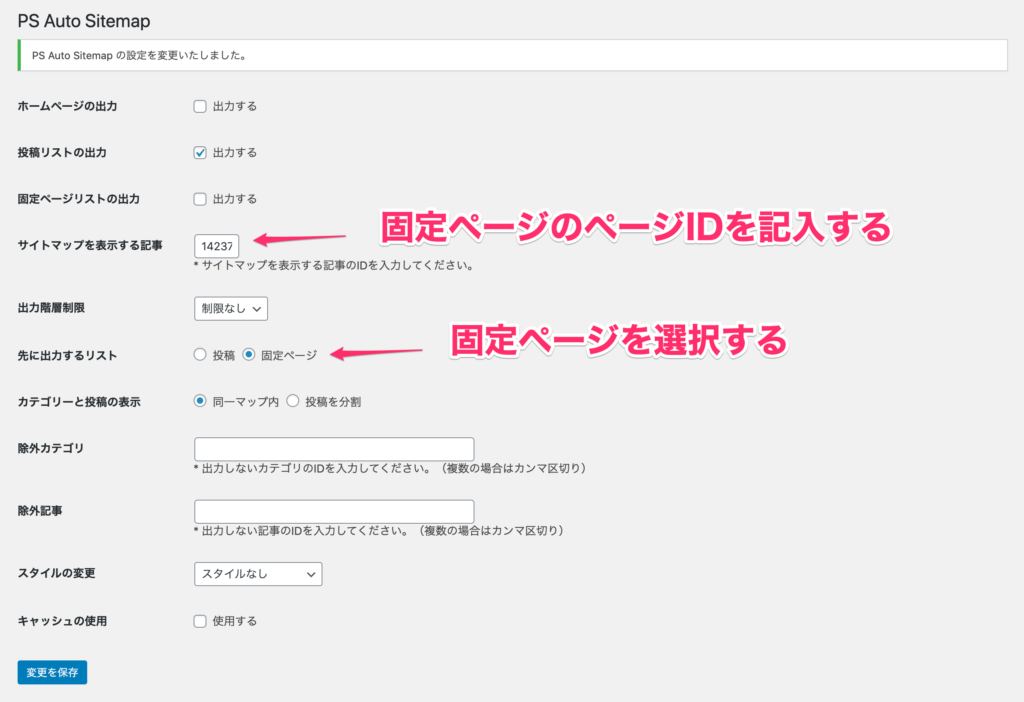Click hint text about entering sitemap article ID
The height and width of the screenshot is (702, 1024).
tap(334, 266)
